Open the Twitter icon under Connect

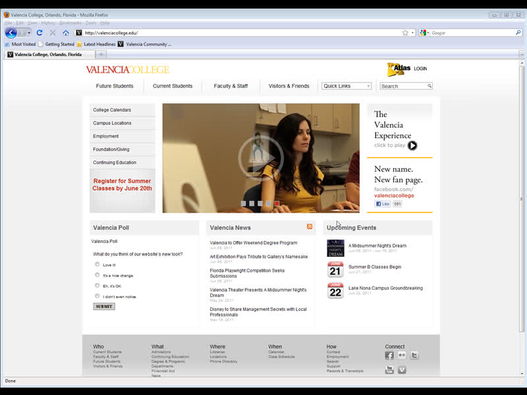tap(414, 355)
